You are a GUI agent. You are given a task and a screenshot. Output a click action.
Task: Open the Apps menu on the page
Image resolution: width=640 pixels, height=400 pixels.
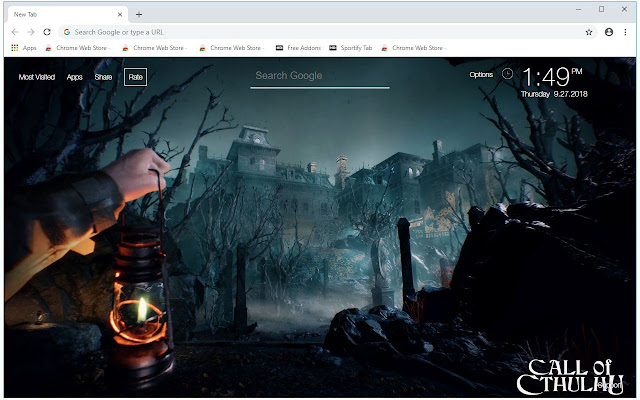click(x=75, y=77)
